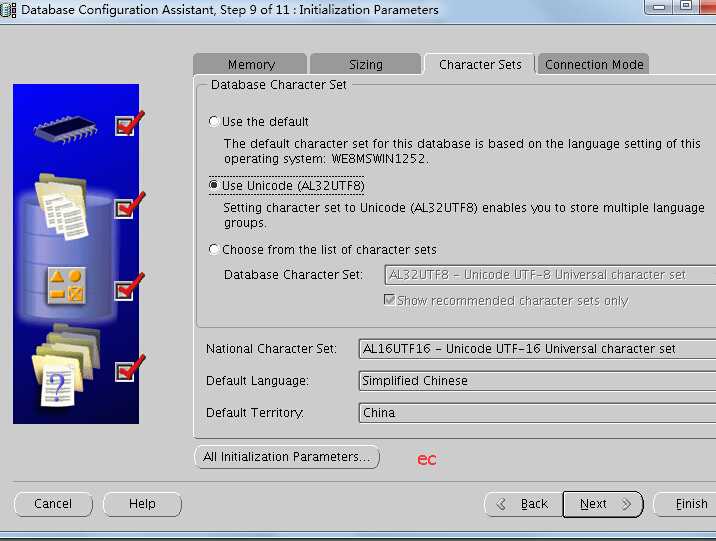Open the National Character Set dropdown
Image resolution: width=716 pixels, height=541 pixels.
[x=537, y=348]
